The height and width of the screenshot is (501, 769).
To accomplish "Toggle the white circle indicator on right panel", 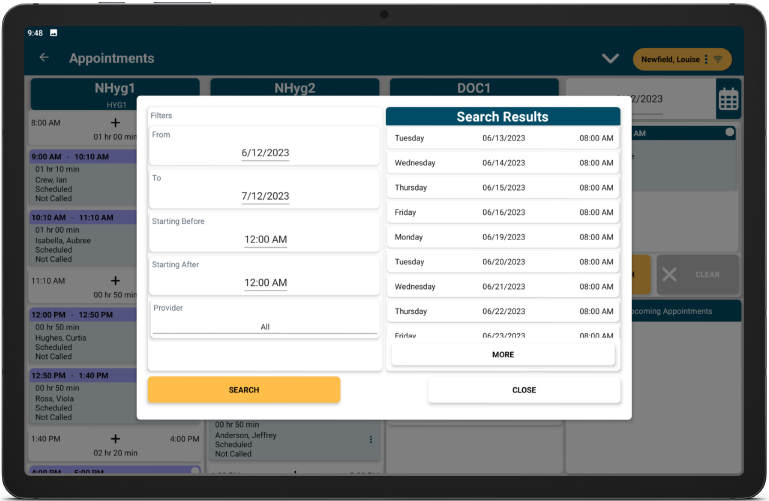I will pyautogui.click(x=729, y=132).
